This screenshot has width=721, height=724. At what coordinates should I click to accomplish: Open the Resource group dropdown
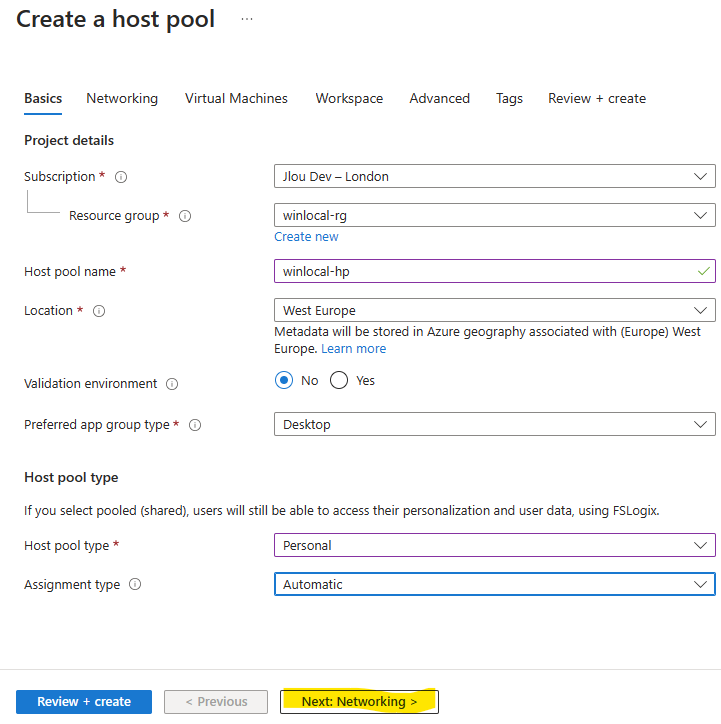point(495,215)
